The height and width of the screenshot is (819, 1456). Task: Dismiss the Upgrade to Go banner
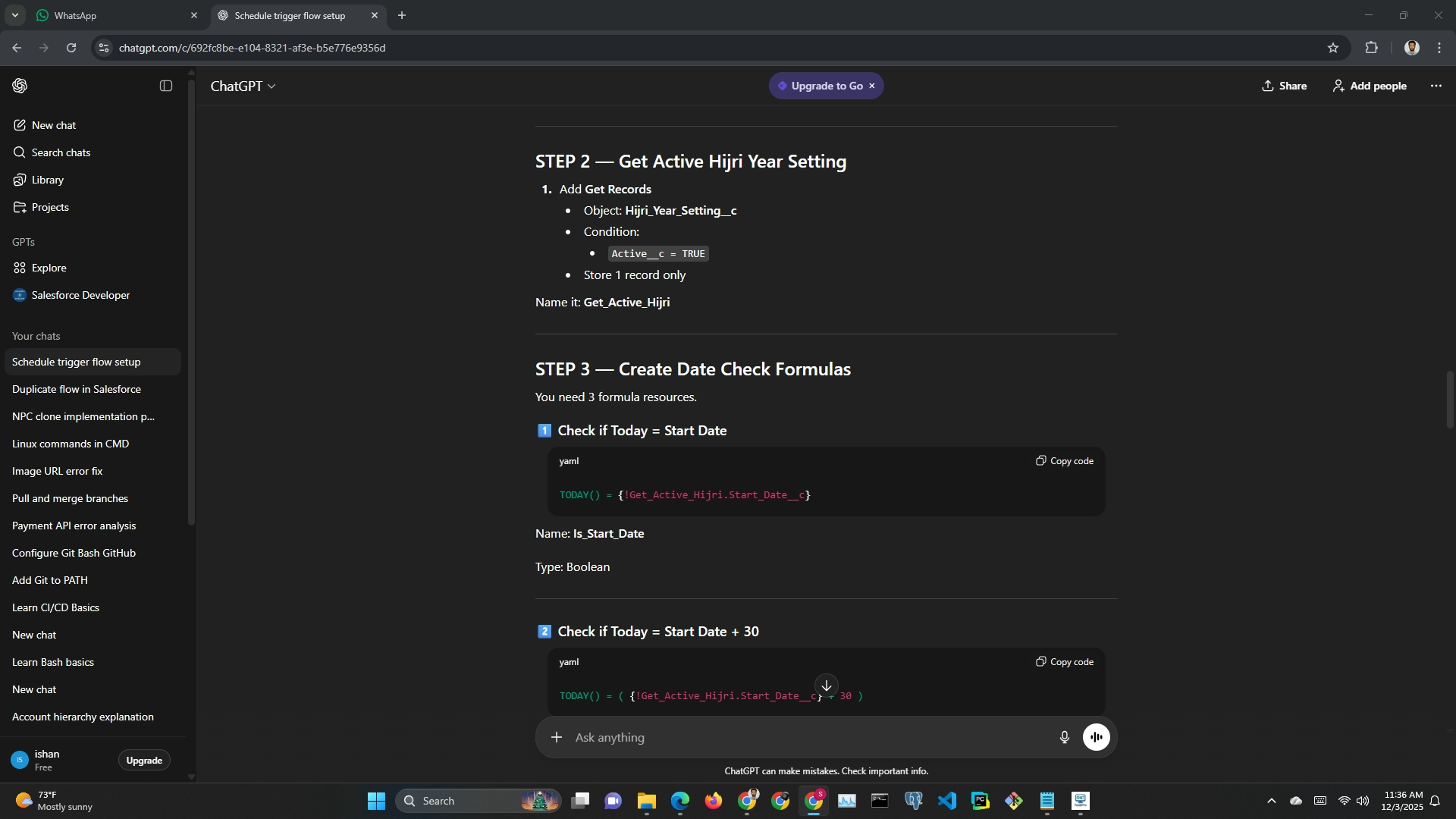(x=872, y=86)
